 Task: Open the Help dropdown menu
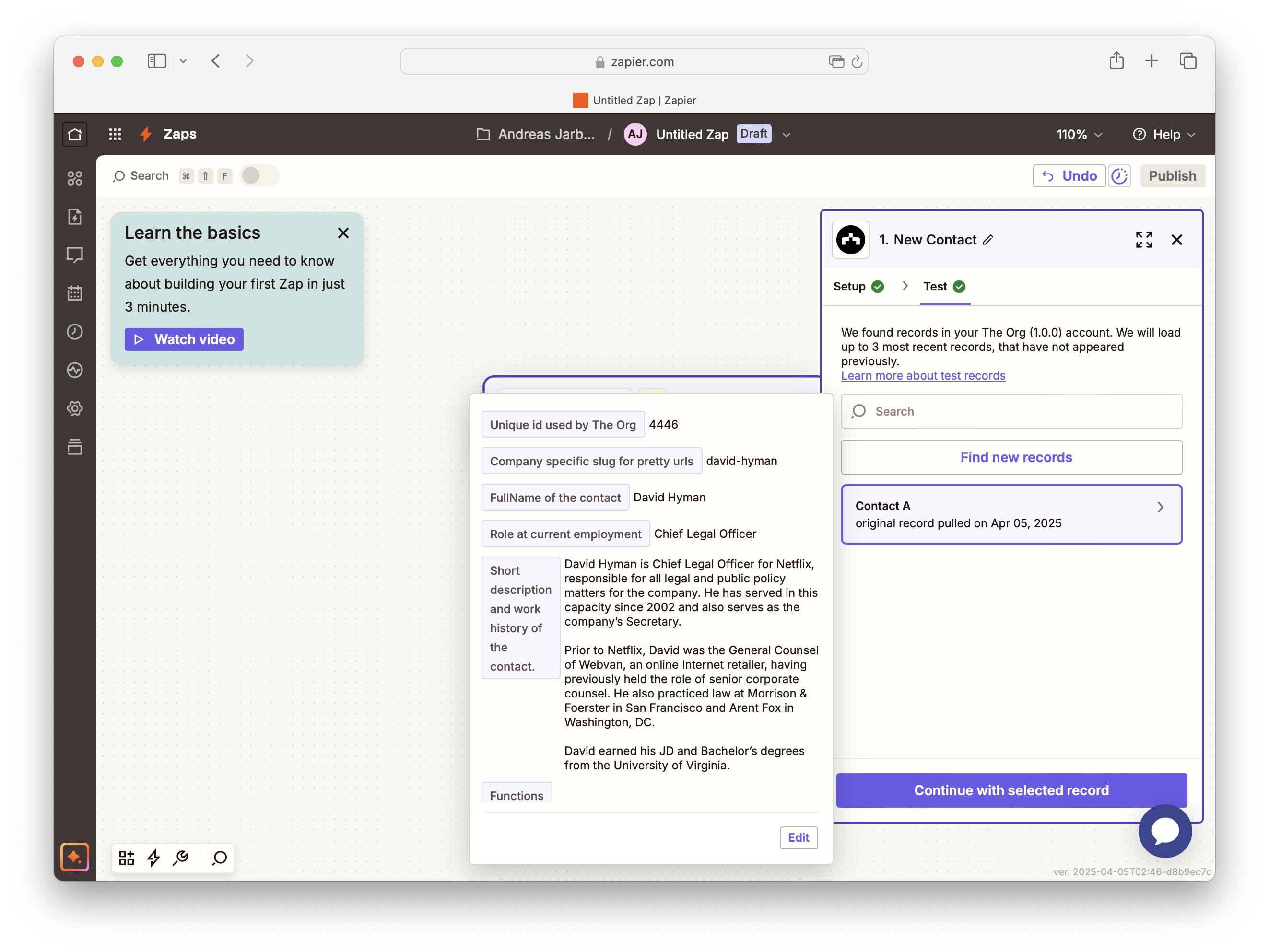[x=1164, y=135]
